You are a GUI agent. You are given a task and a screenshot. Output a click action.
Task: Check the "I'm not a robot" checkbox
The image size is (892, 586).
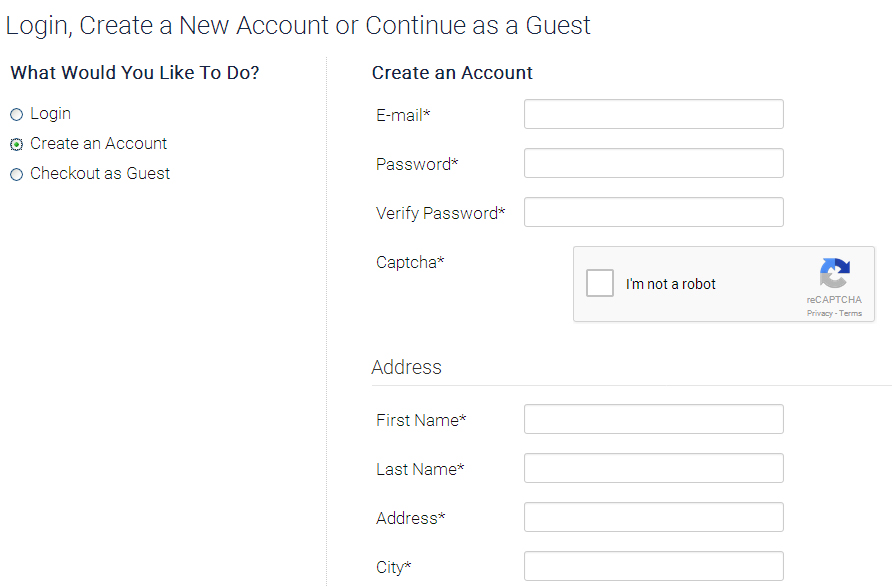[600, 284]
